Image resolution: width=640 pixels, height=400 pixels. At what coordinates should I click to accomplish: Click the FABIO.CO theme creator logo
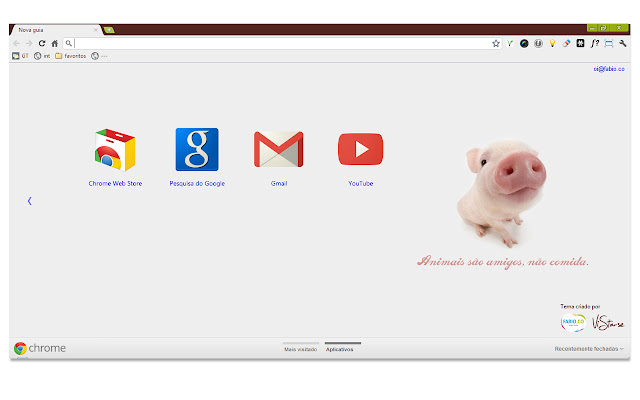(573, 323)
